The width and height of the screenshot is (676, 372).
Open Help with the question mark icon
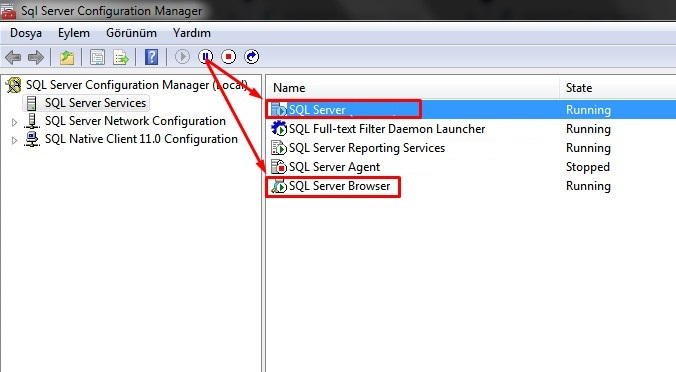click(x=151, y=57)
